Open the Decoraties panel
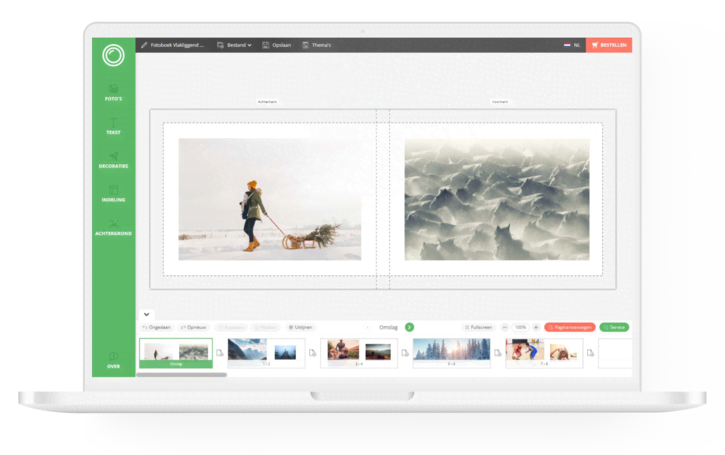The width and height of the screenshot is (725, 455). (x=113, y=160)
